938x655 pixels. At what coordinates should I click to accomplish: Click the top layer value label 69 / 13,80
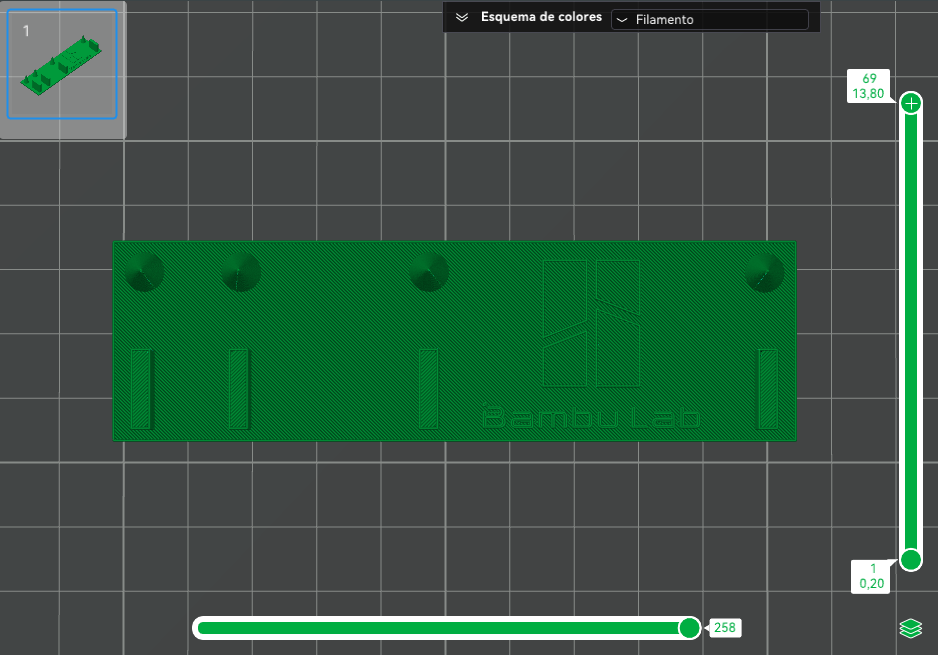click(x=868, y=86)
